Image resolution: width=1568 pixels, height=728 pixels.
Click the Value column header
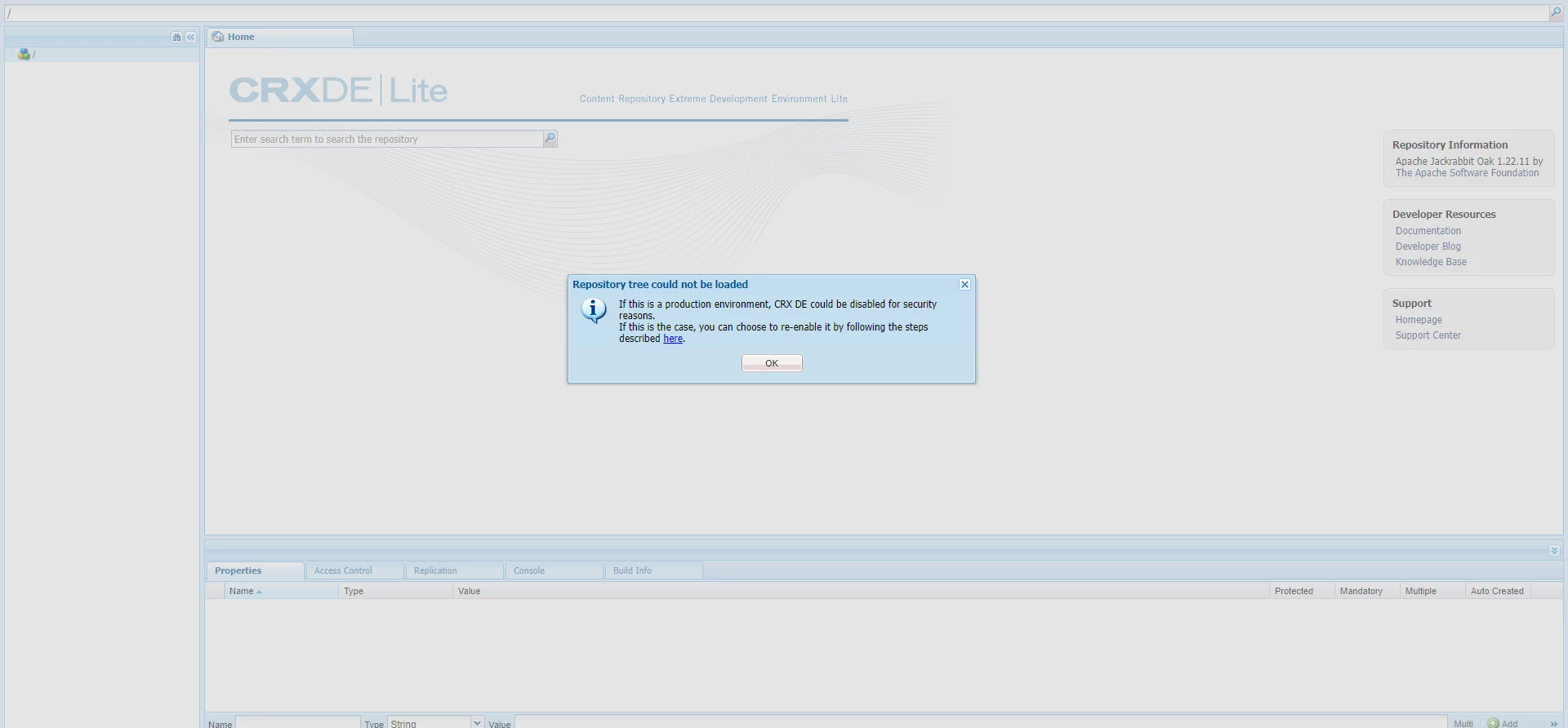point(861,591)
